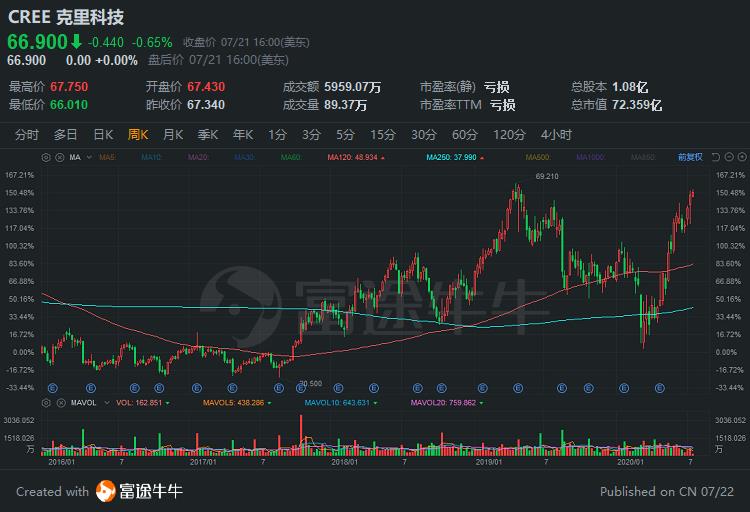This screenshot has width=750, height=512.
Task: Toggle the MA20 moving average line
Action: click(x=197, y=157)
